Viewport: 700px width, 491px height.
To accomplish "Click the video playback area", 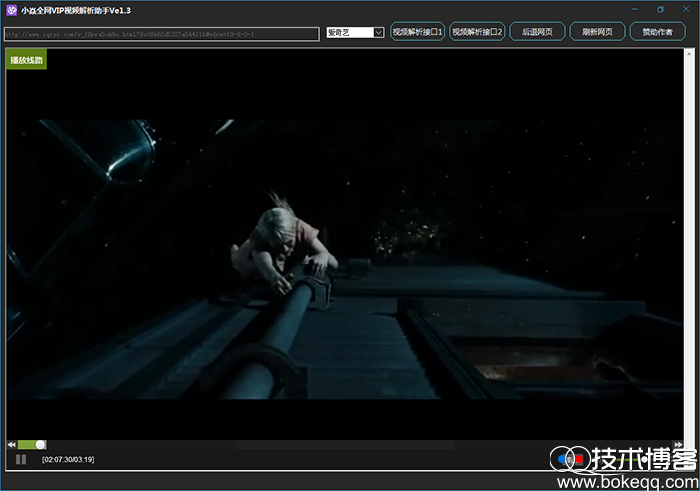I will (350, 260).
